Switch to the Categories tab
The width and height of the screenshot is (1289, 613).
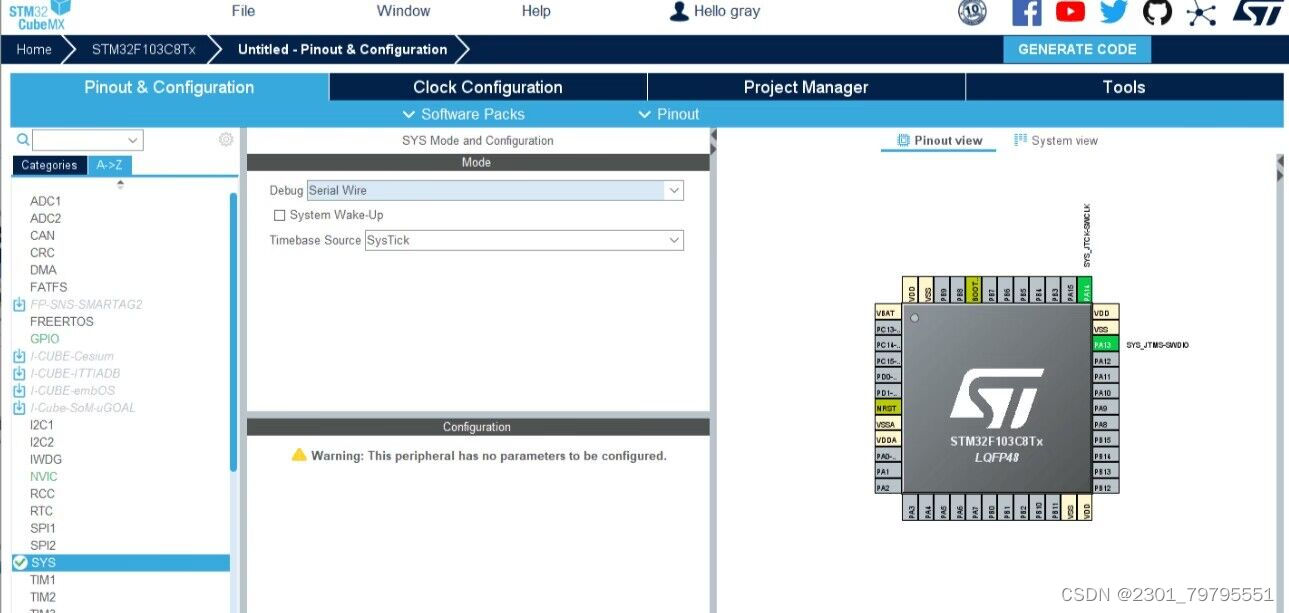click(49, 165)
